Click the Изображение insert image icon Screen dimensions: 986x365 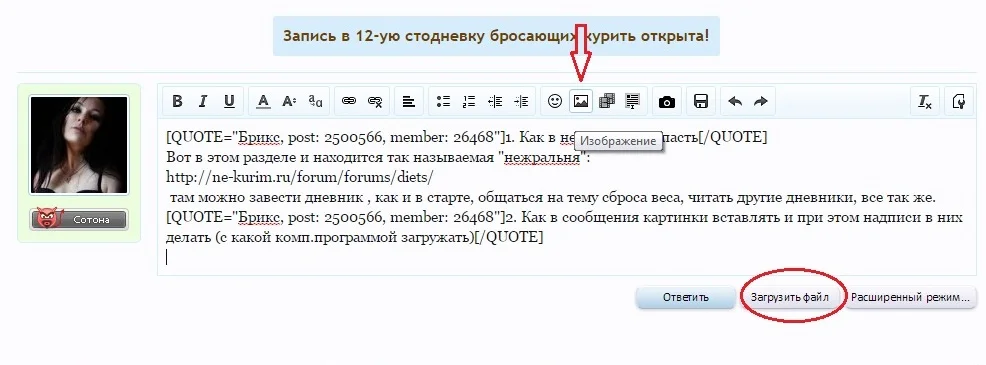[x=581, y=101]
